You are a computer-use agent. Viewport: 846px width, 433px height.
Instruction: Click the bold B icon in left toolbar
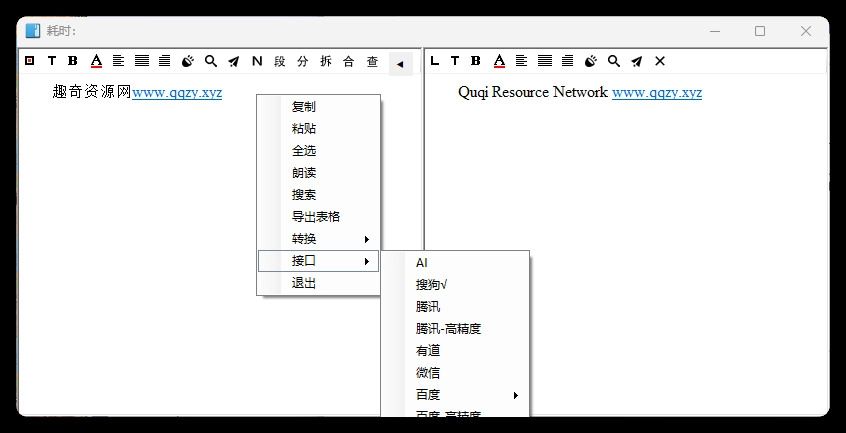[x=73, y=61]
